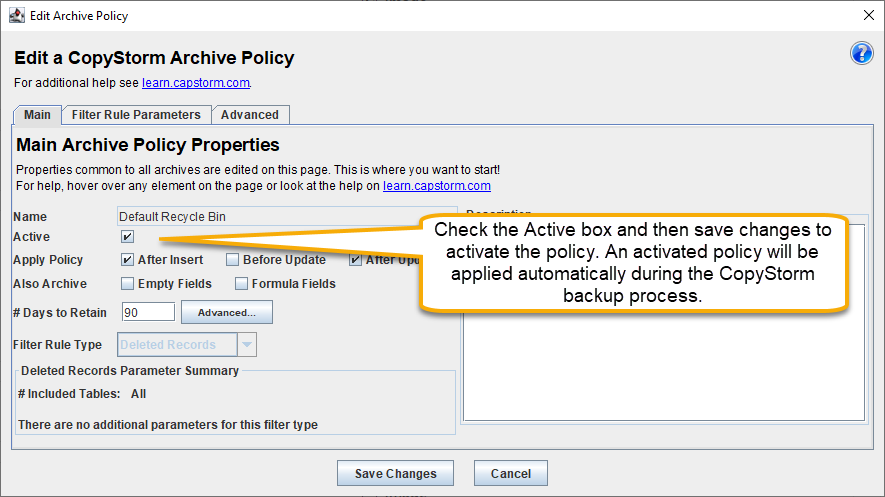Follow the learn.capstorm.com link under the title

click(196, 83)
